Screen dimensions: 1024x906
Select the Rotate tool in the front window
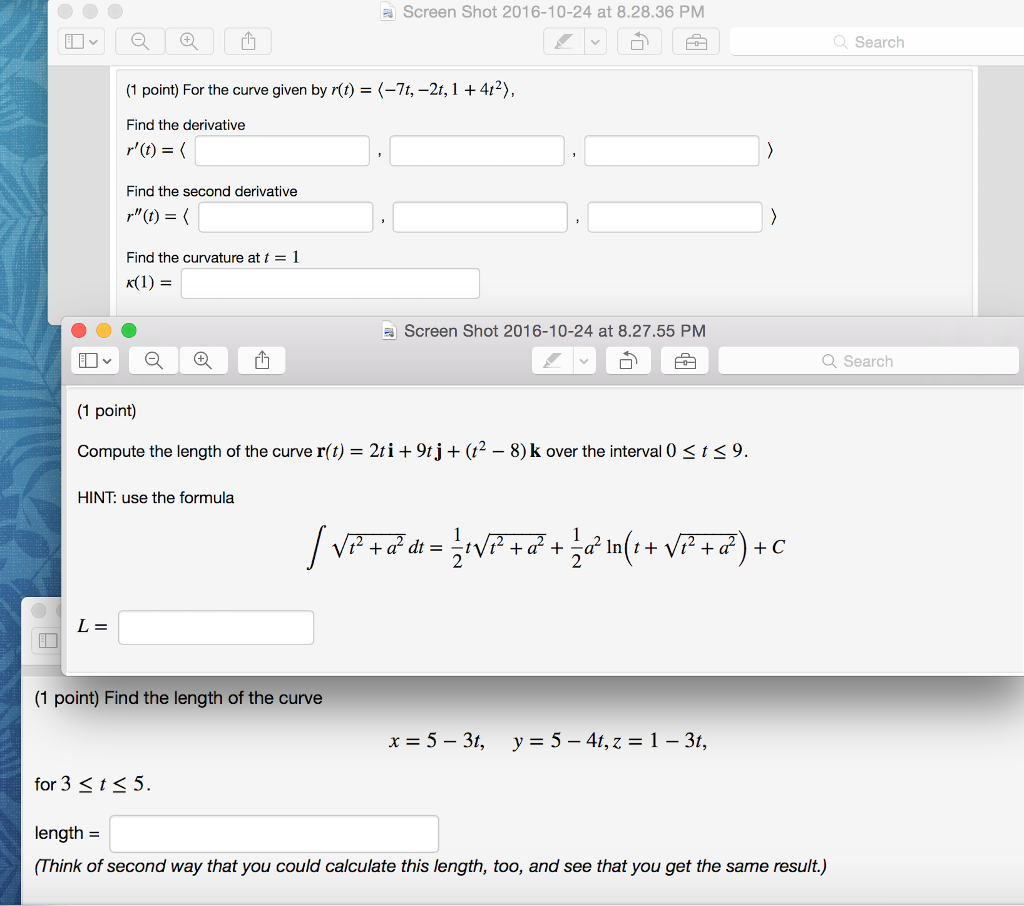628,360
